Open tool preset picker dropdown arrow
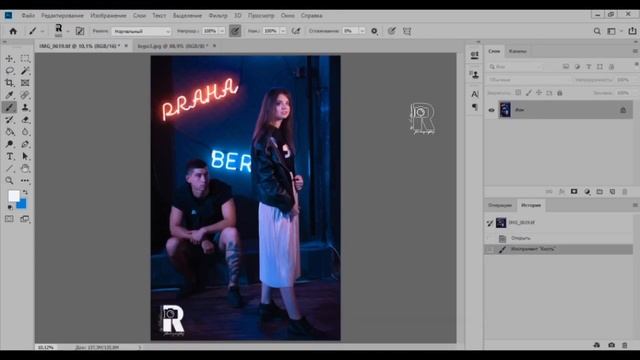Image resolution: width=640 pixels, height=360 pixels. [42, 31]
